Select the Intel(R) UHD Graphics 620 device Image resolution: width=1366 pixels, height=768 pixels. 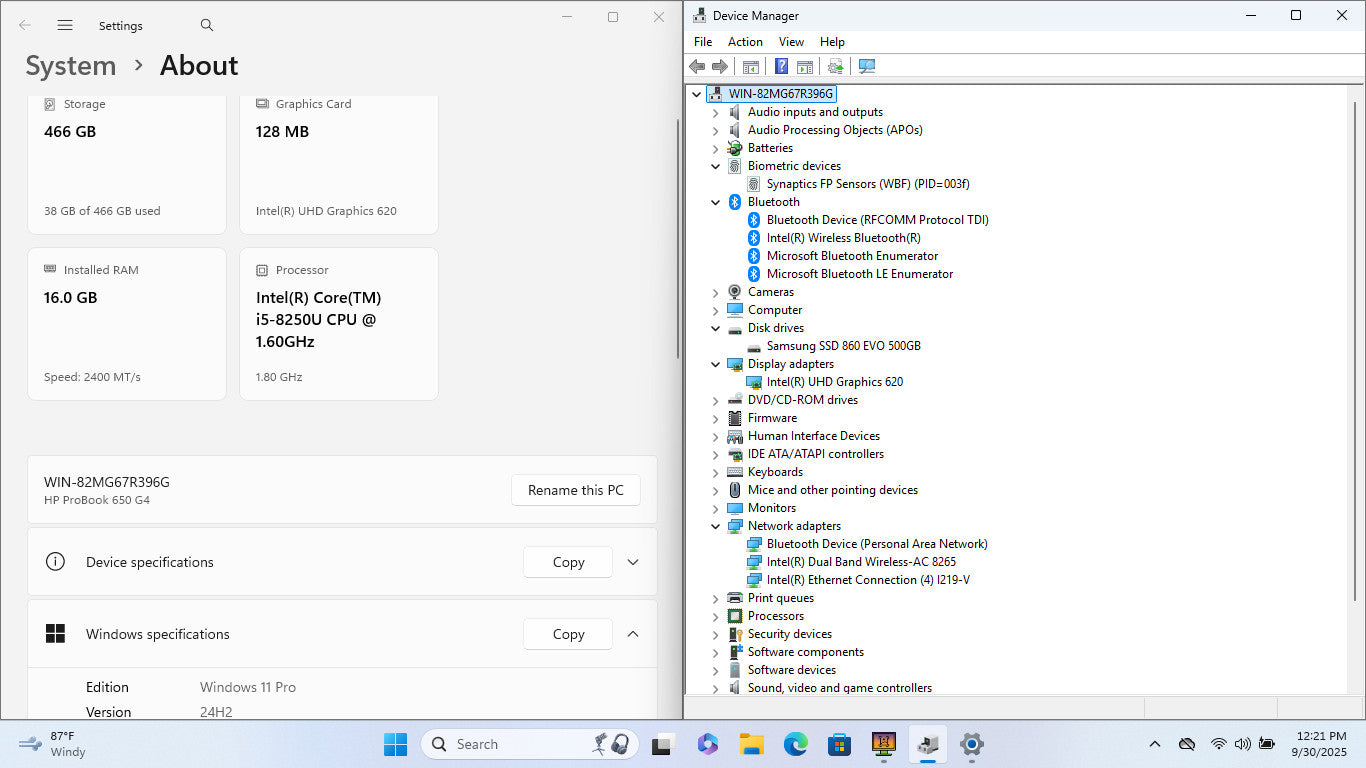[834, 382]
